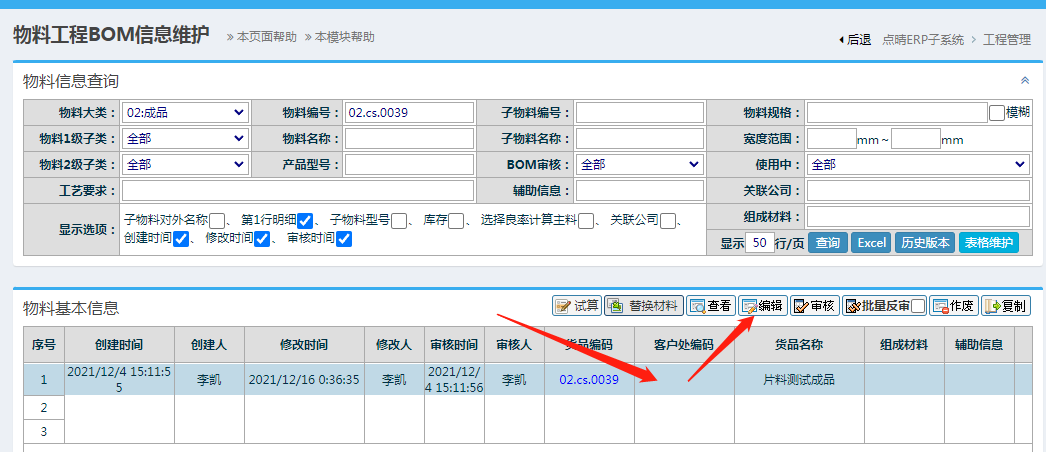Expand the BOM审核 dropdown
The image size is (1046, 452).
[639, 164]
